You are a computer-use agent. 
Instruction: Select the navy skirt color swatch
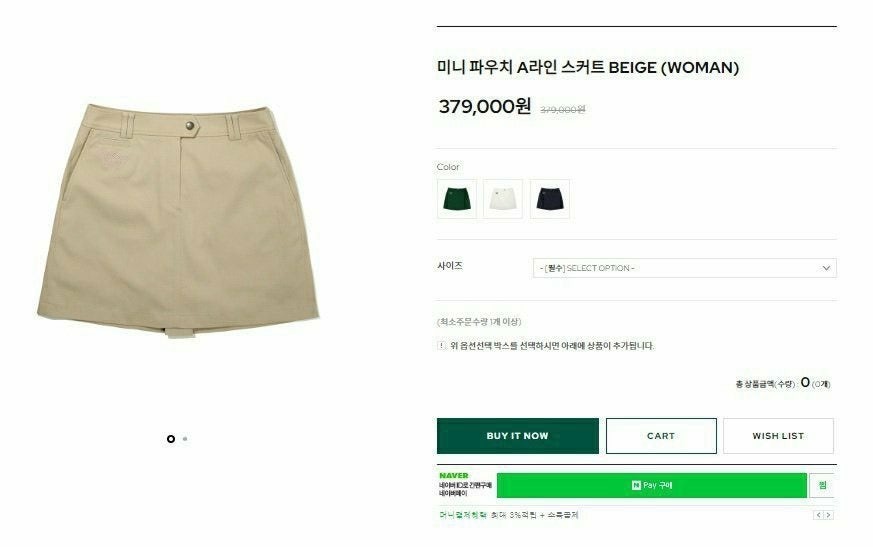(x=550, y=199)
